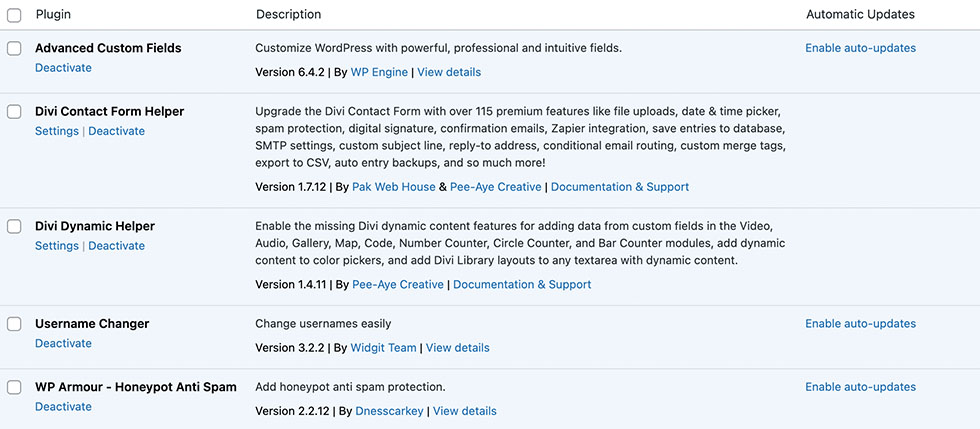Select the WP Armour Honeypot checkbox
Image resolution: width=980 pixels, height=429 pixels.
[14, 387]
